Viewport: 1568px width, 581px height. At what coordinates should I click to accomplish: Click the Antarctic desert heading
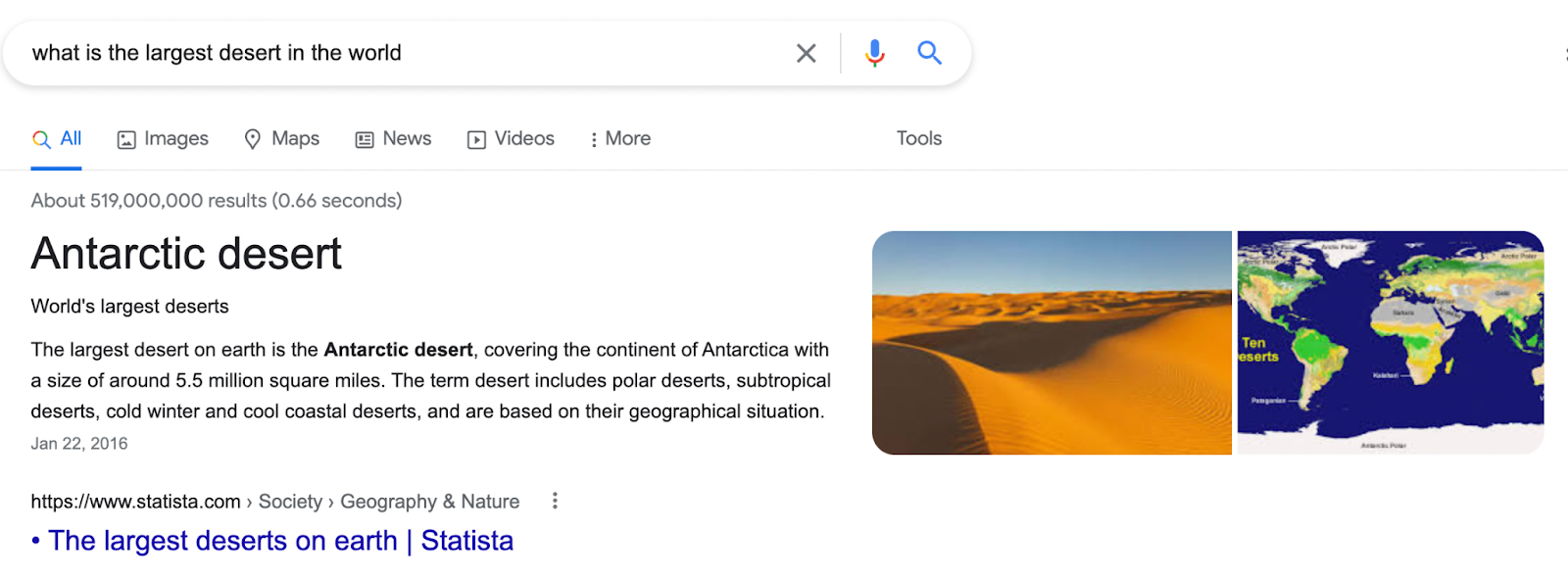pyautogui.click(x=185, y=254)
